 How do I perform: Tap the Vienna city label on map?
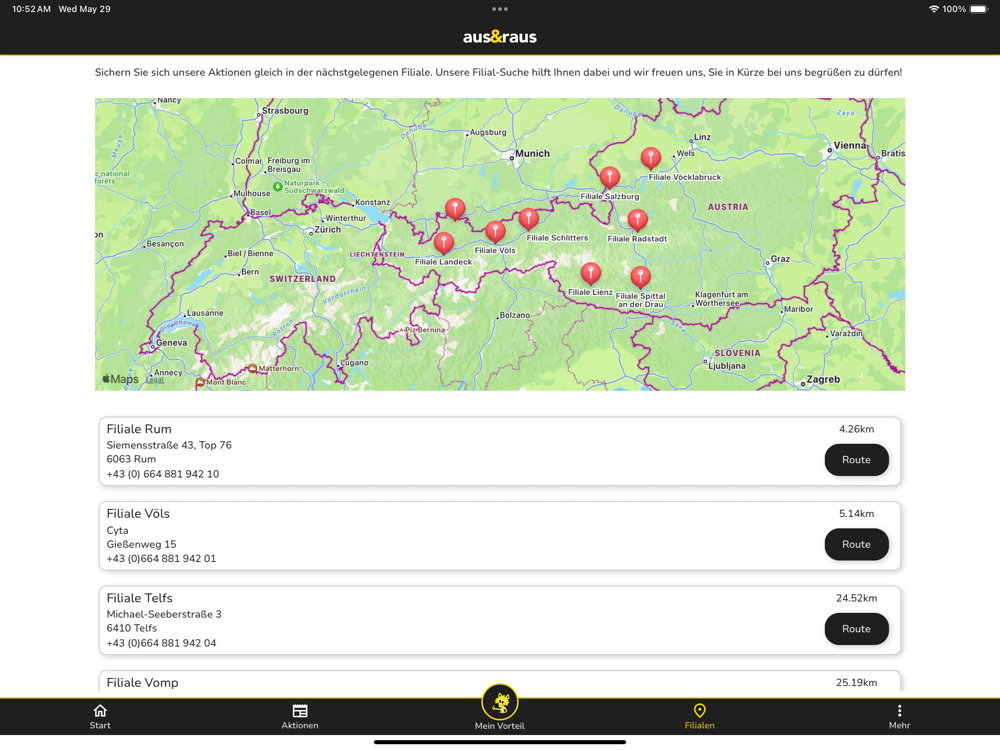tap(849, 145)
